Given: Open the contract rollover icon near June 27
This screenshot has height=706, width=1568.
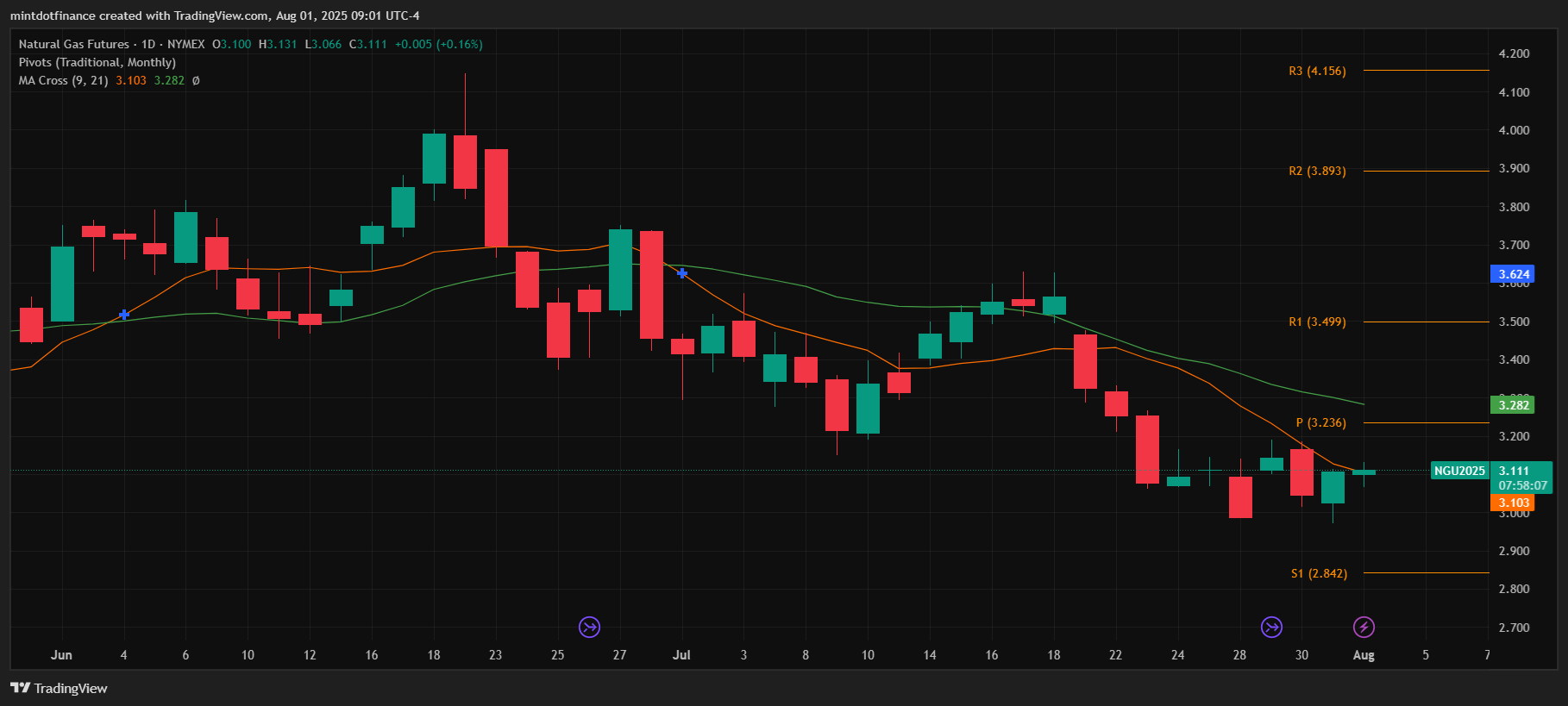Looking at the screenshot, I should [x=589, y=627].
